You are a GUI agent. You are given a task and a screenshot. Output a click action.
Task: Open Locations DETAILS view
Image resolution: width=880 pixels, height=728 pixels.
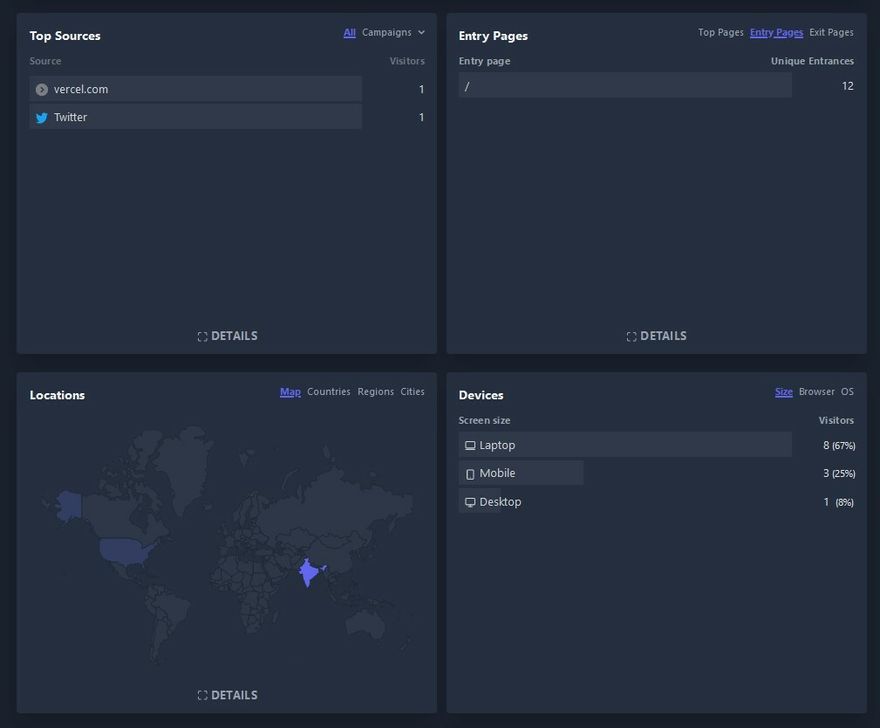(x=228, y=695)
